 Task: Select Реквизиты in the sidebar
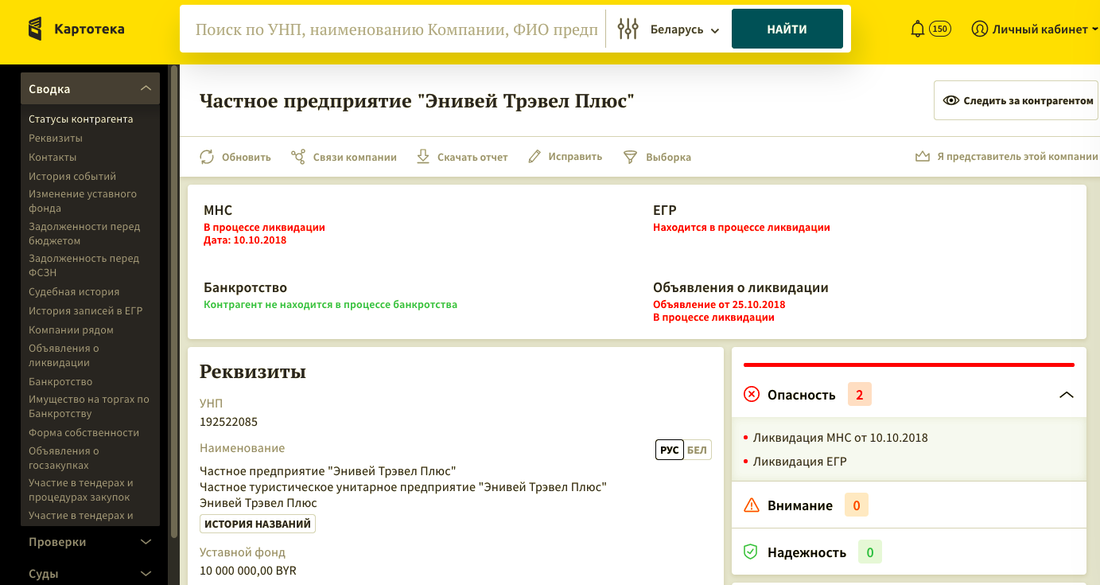pos(56,138)
